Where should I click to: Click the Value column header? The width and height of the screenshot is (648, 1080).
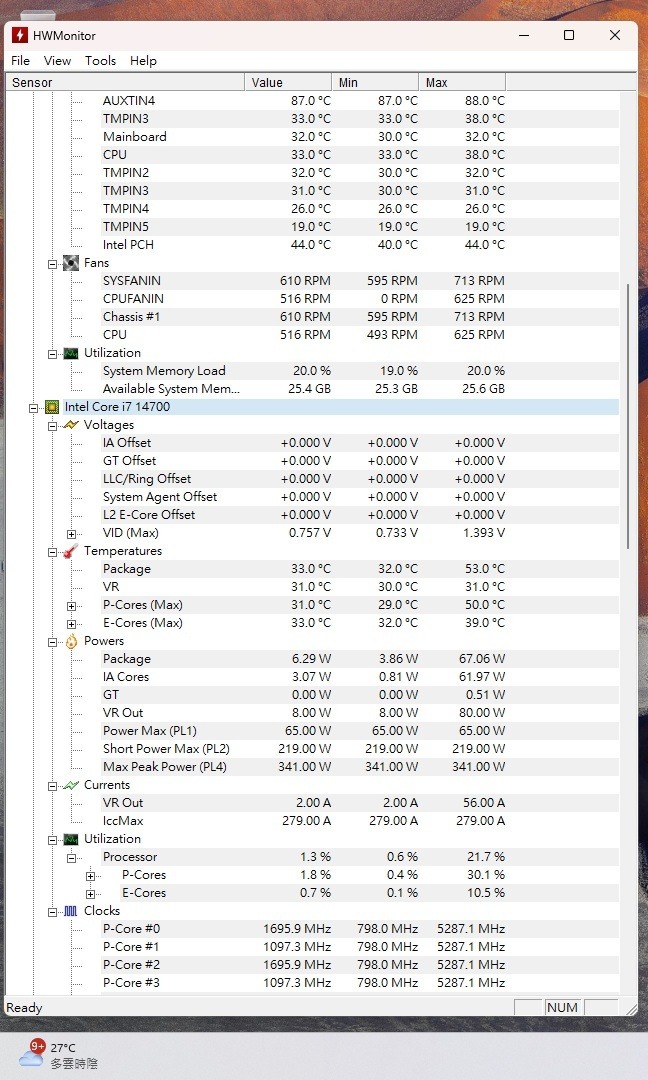[x=289, y=83]
